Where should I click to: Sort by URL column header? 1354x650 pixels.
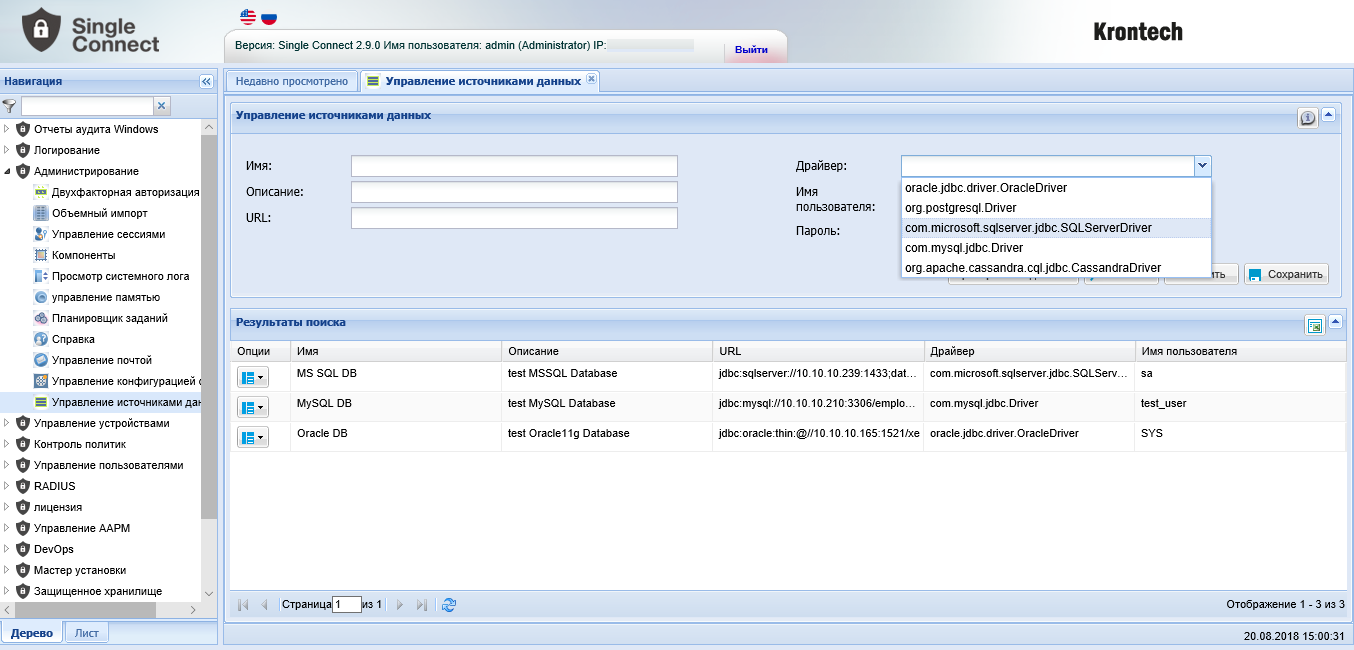click(818, 352)
